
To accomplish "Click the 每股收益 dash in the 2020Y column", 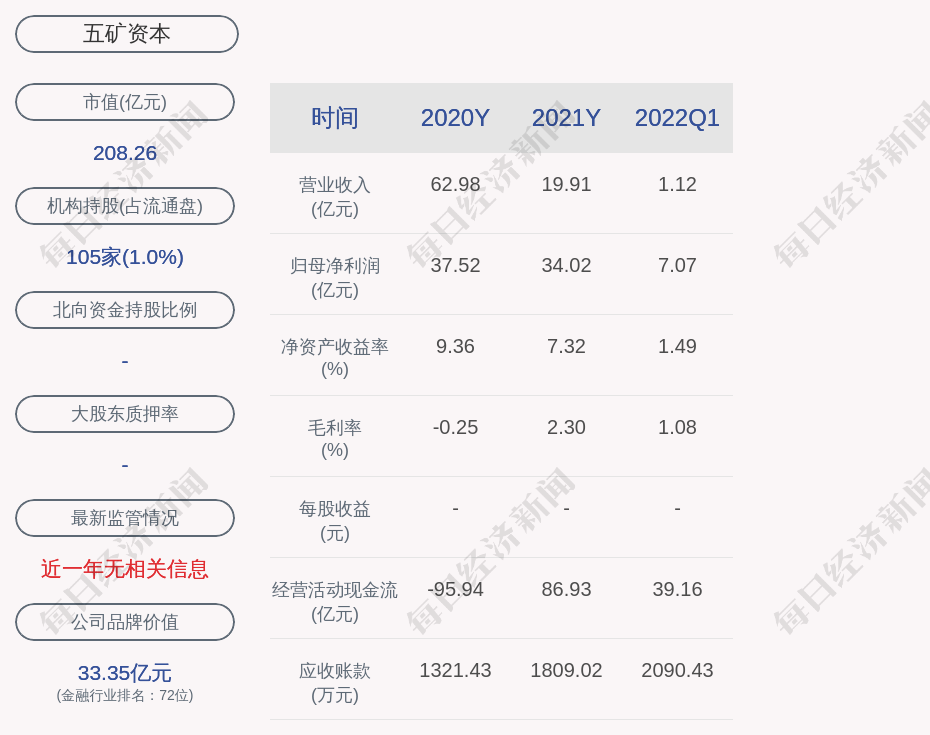I will (456, 509).
